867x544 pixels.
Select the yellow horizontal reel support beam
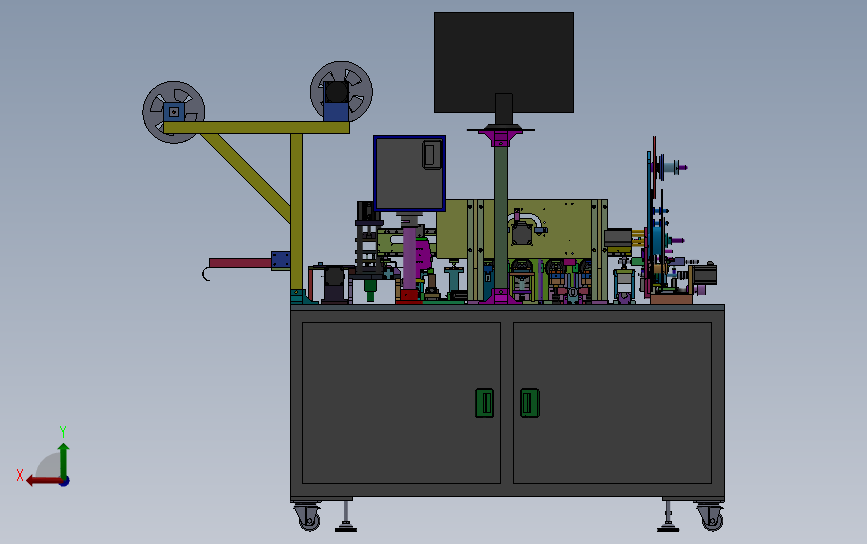click(256, 128)
